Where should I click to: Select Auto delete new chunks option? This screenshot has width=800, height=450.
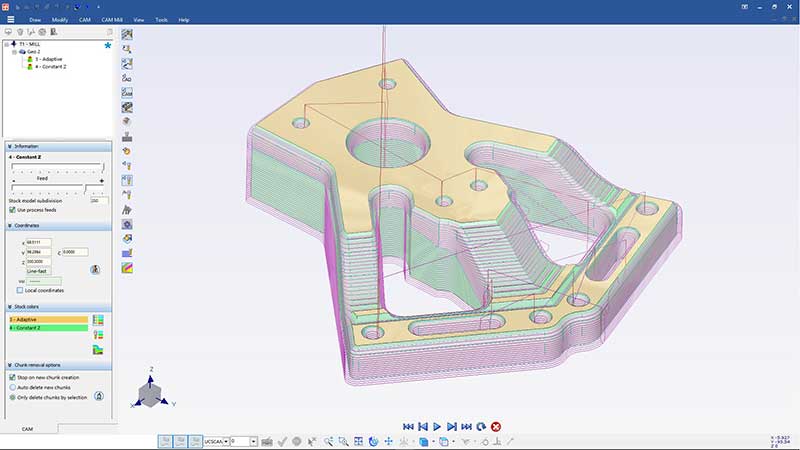[12, 387]
